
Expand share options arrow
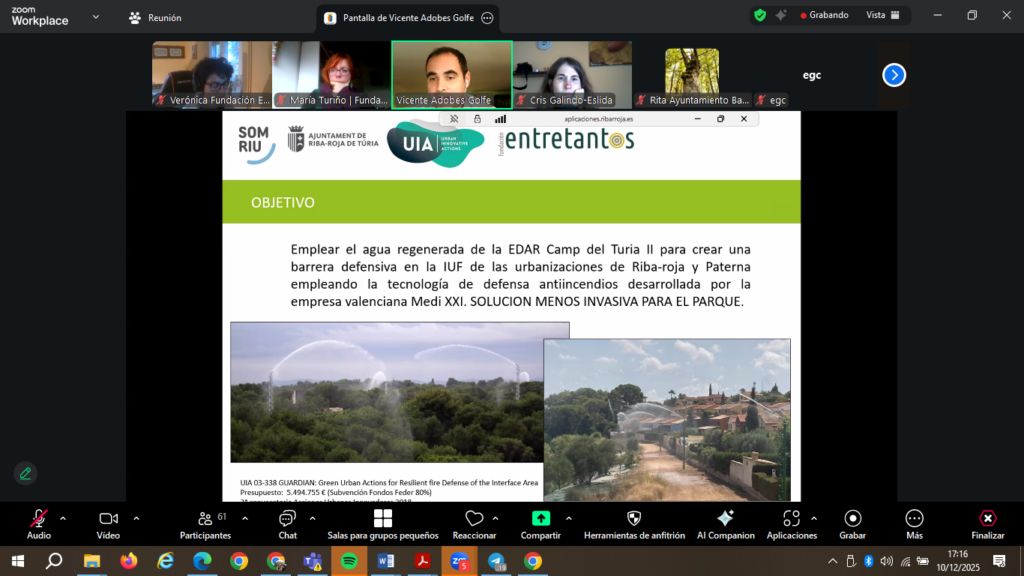tap(569, 519)
